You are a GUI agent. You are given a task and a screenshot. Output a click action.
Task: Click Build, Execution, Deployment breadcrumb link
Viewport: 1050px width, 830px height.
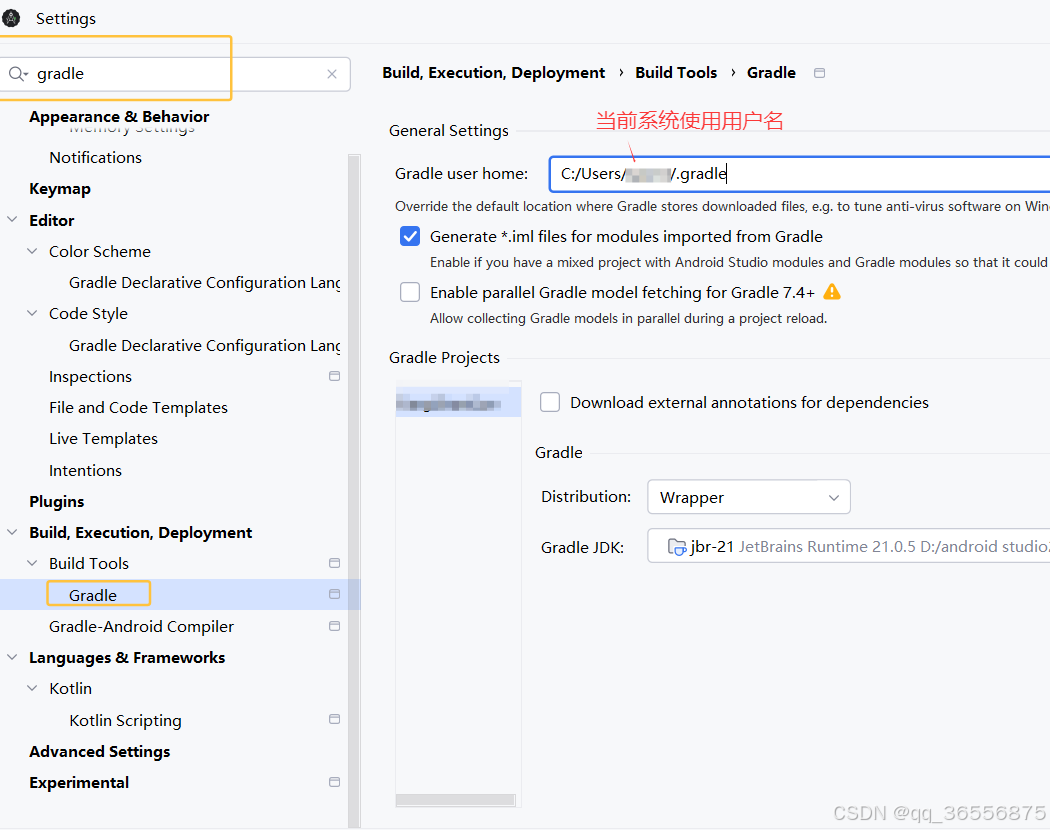pyautogui.click(x=492, y=72)
